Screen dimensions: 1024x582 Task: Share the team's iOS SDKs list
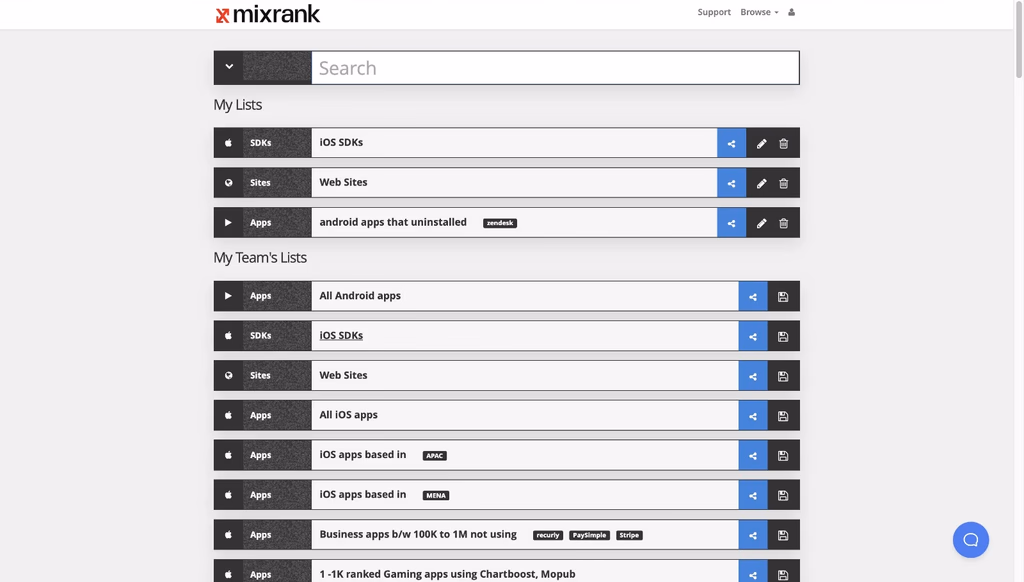pos(753,336)
